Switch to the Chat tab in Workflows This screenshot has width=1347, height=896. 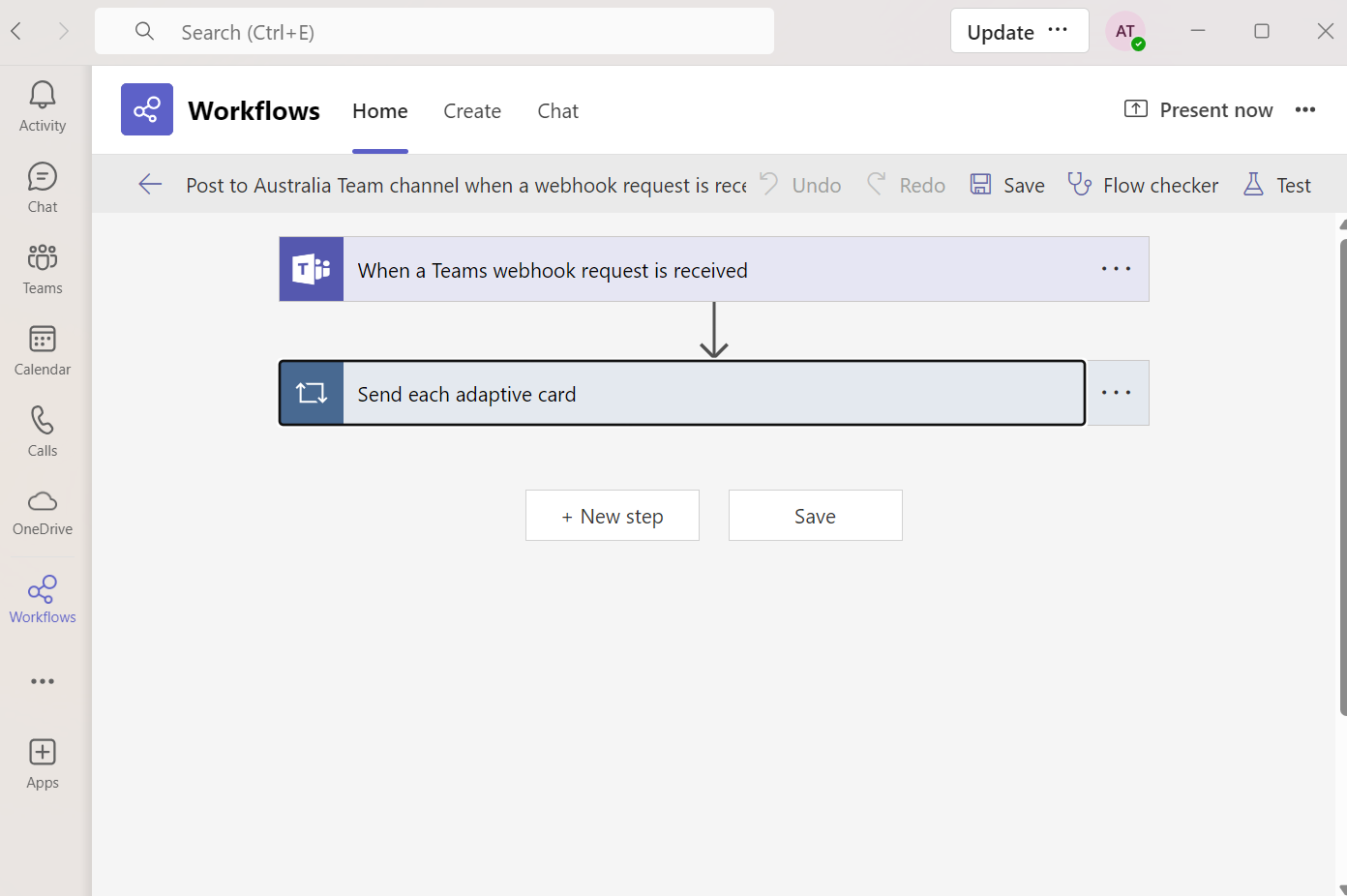coord(558,111)
